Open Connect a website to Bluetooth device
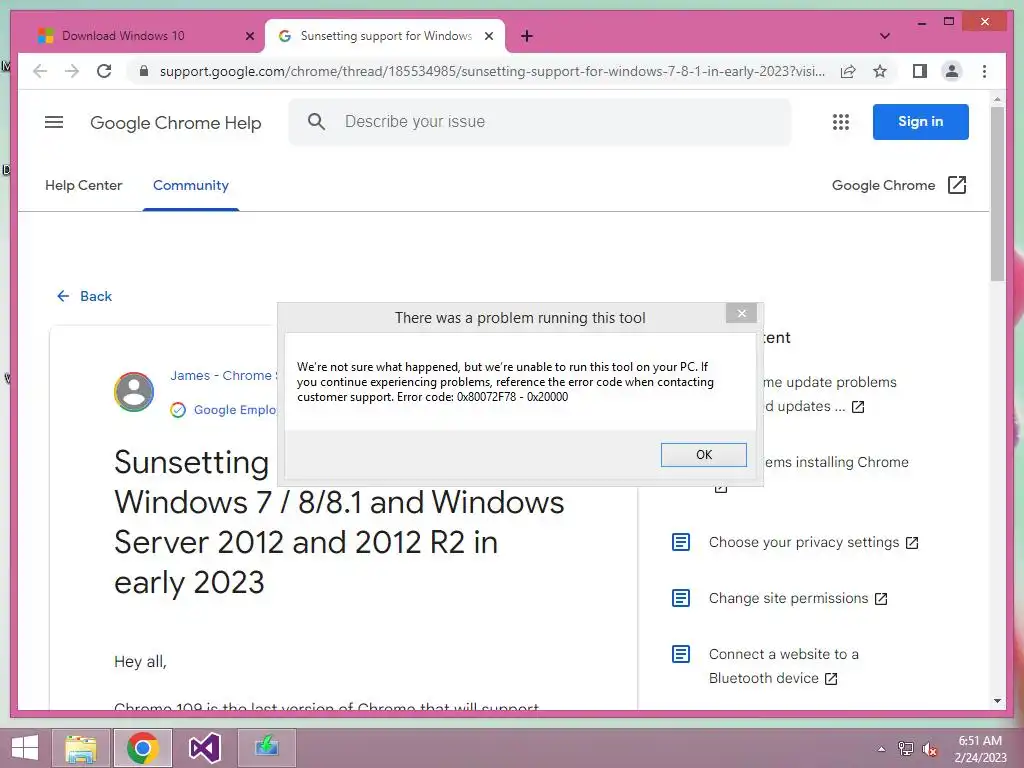The width and height of the screenshot is (1024, 768). pos(784,666)
